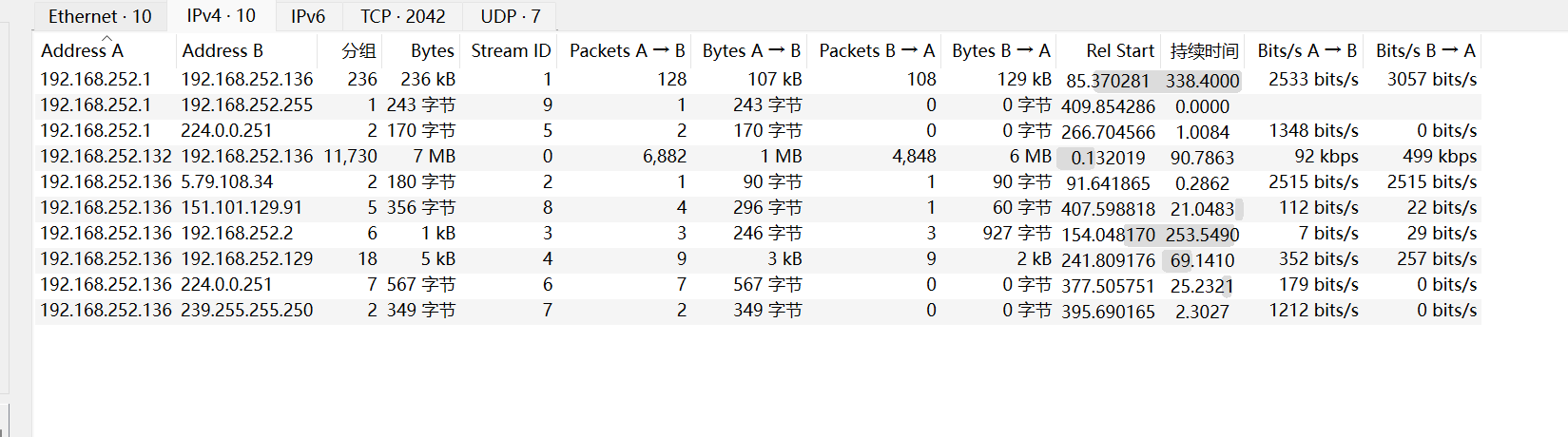This screenshot has width=1568, height=437.
Task: Select row with Address B 192.168.252.255
Action: point(246,105)
